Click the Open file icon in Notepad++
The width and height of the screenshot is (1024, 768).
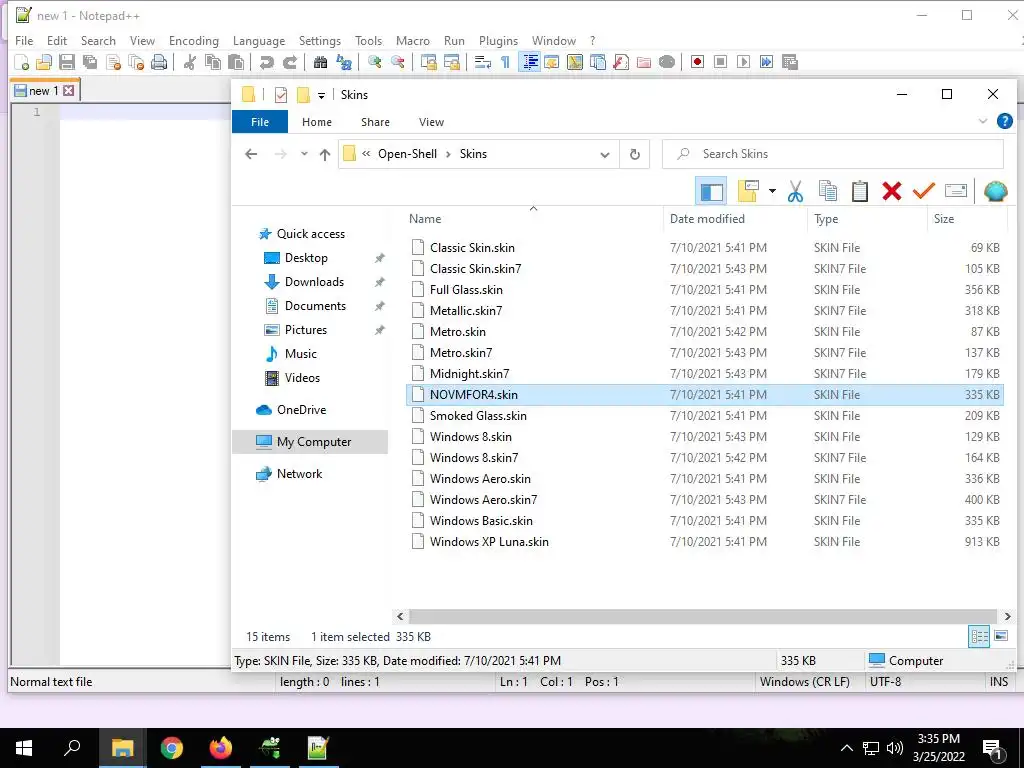click(44, 62)
